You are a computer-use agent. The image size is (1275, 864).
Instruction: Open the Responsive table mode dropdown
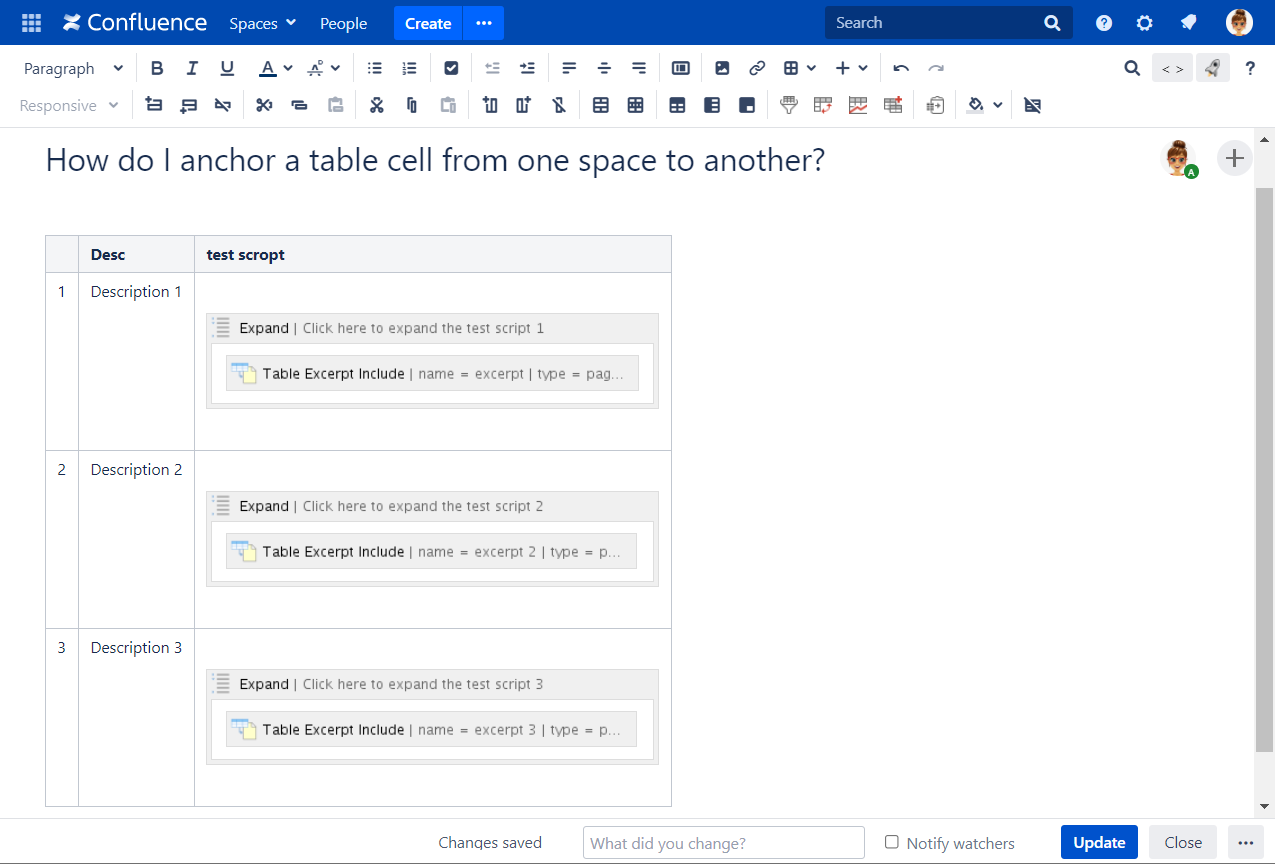67,104
